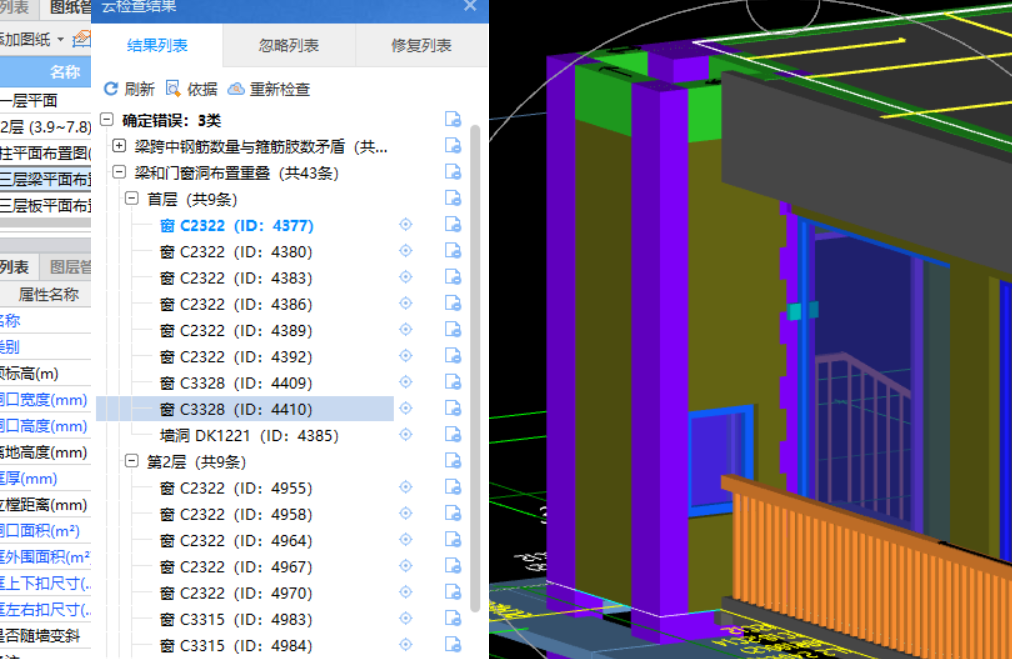This screenshot has height=659, width=1012.
Task: Collapse the 首层 (共9条) group
Action: click(x=132, y=198)
